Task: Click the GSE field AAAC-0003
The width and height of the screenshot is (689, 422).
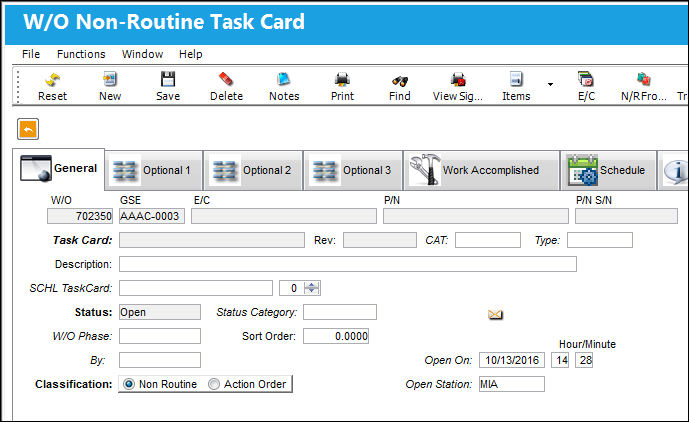Action: (x=152, y=216)
